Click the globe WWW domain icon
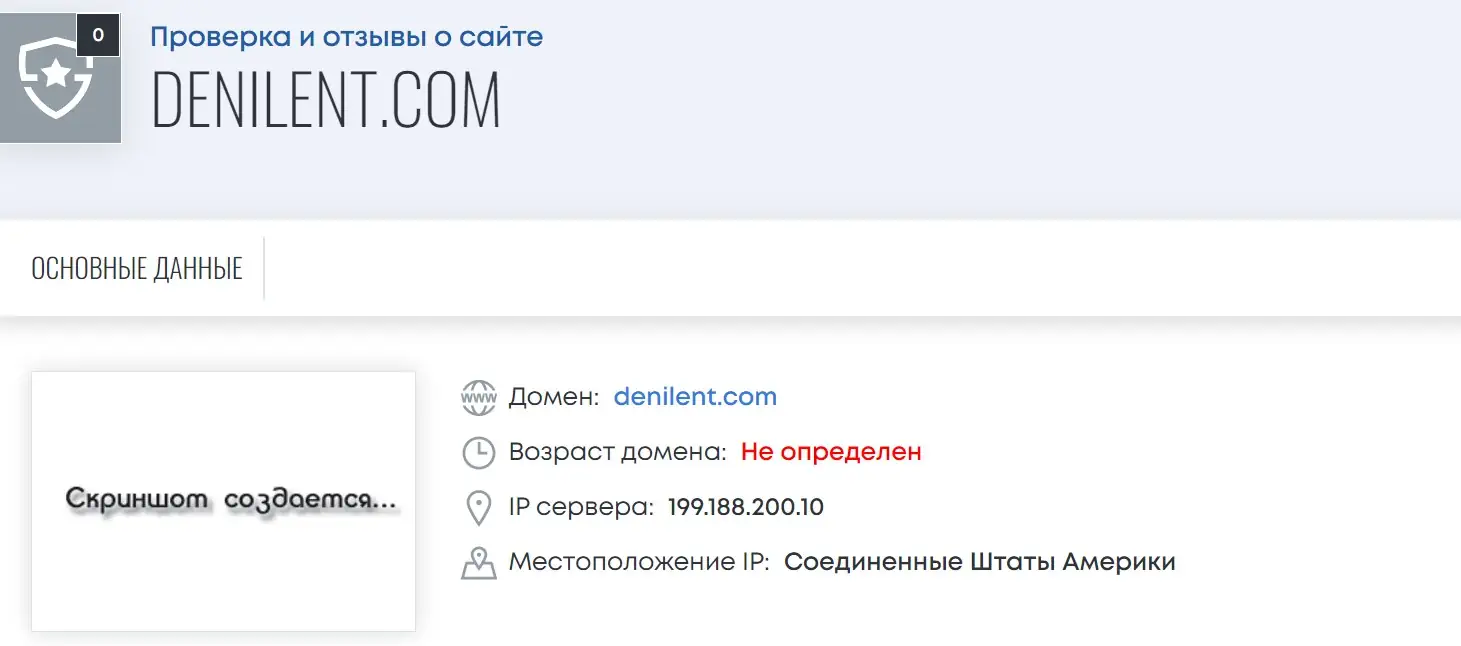Image resolution: width=1461 pixels, height=646 pixels. tap(479, 397)
